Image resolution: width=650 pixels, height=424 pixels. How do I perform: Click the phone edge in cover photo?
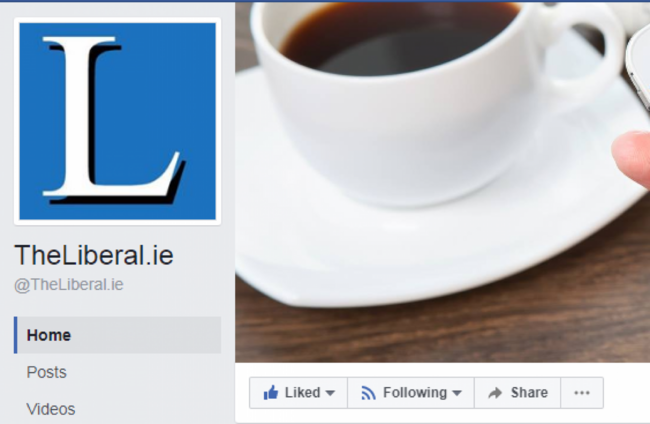tap(639, 70)
